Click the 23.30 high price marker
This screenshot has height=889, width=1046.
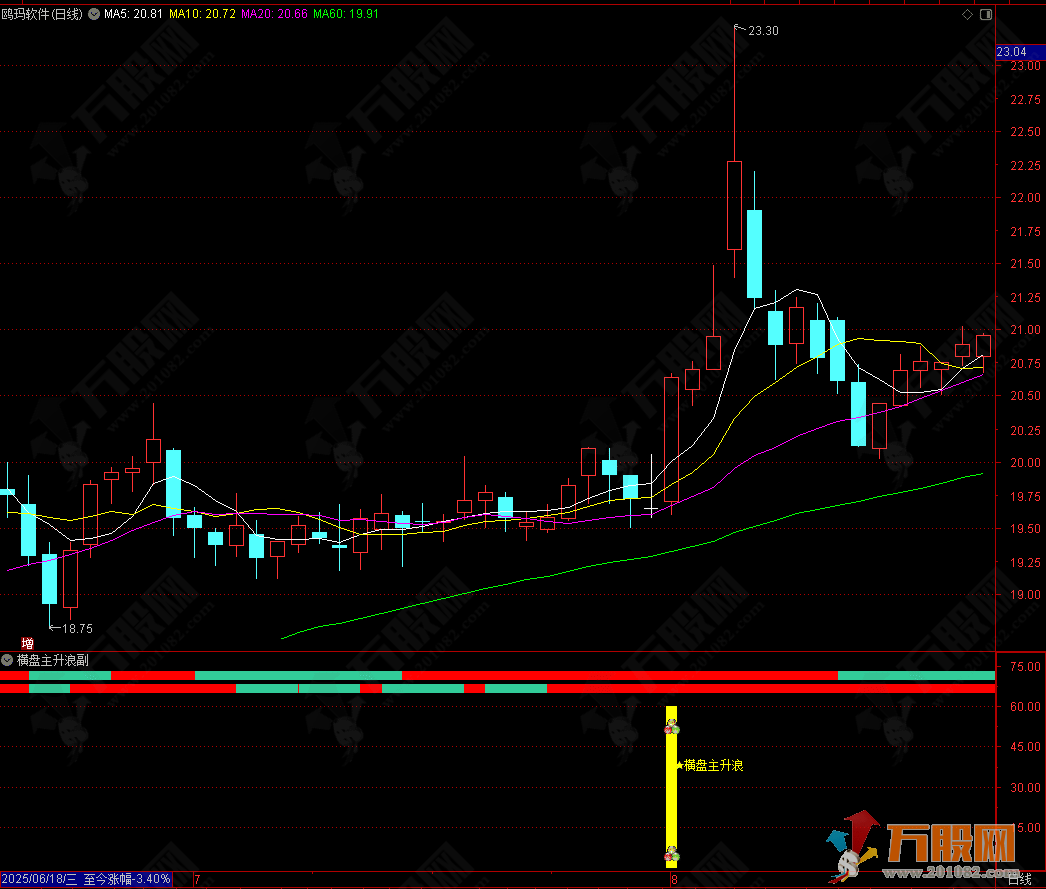coord(762,31)
